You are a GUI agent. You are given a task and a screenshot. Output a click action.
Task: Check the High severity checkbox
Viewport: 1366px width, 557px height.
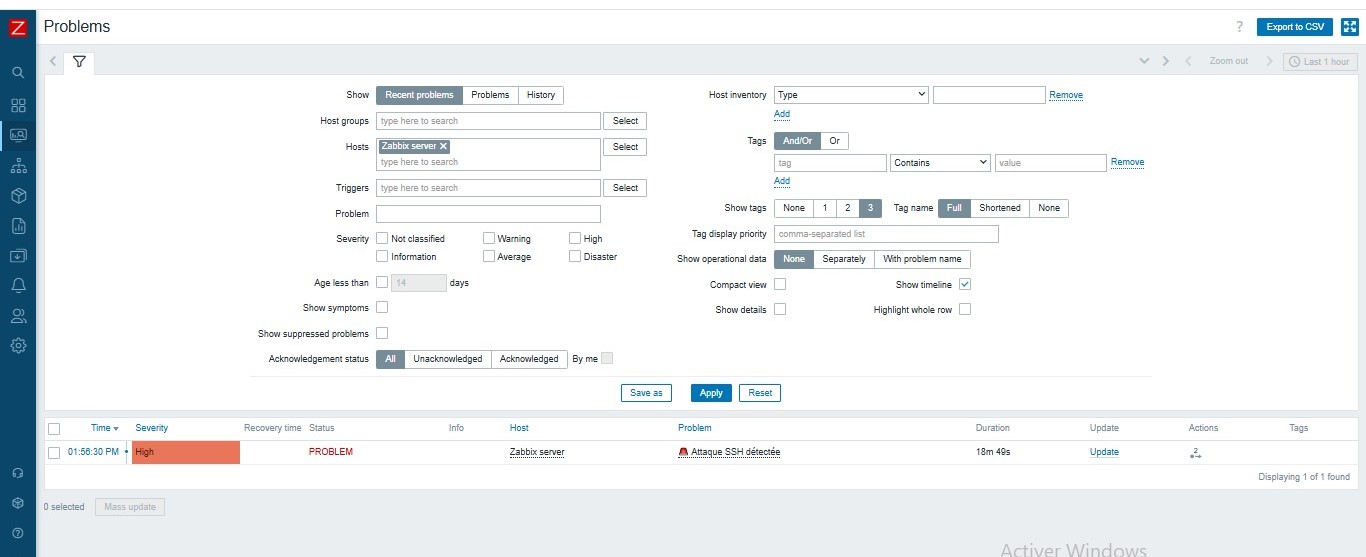tap(575, 238)
